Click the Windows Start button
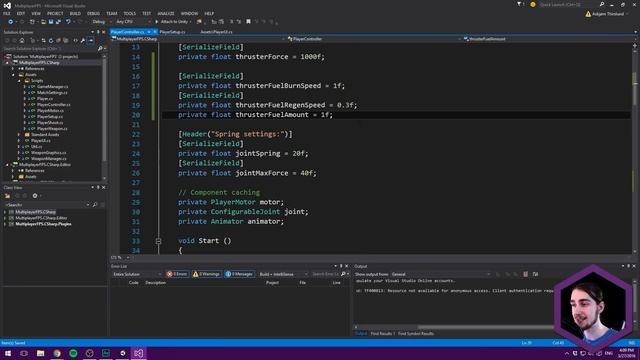640x360 pixels. pos(8,353)
